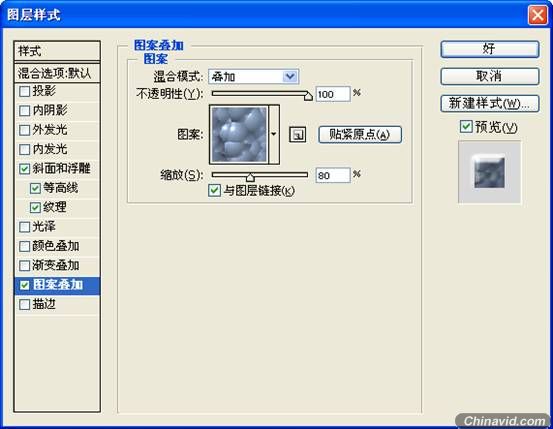
Task: Enable the 外发光 effect checkbox
Action: [x=24, y=130]
